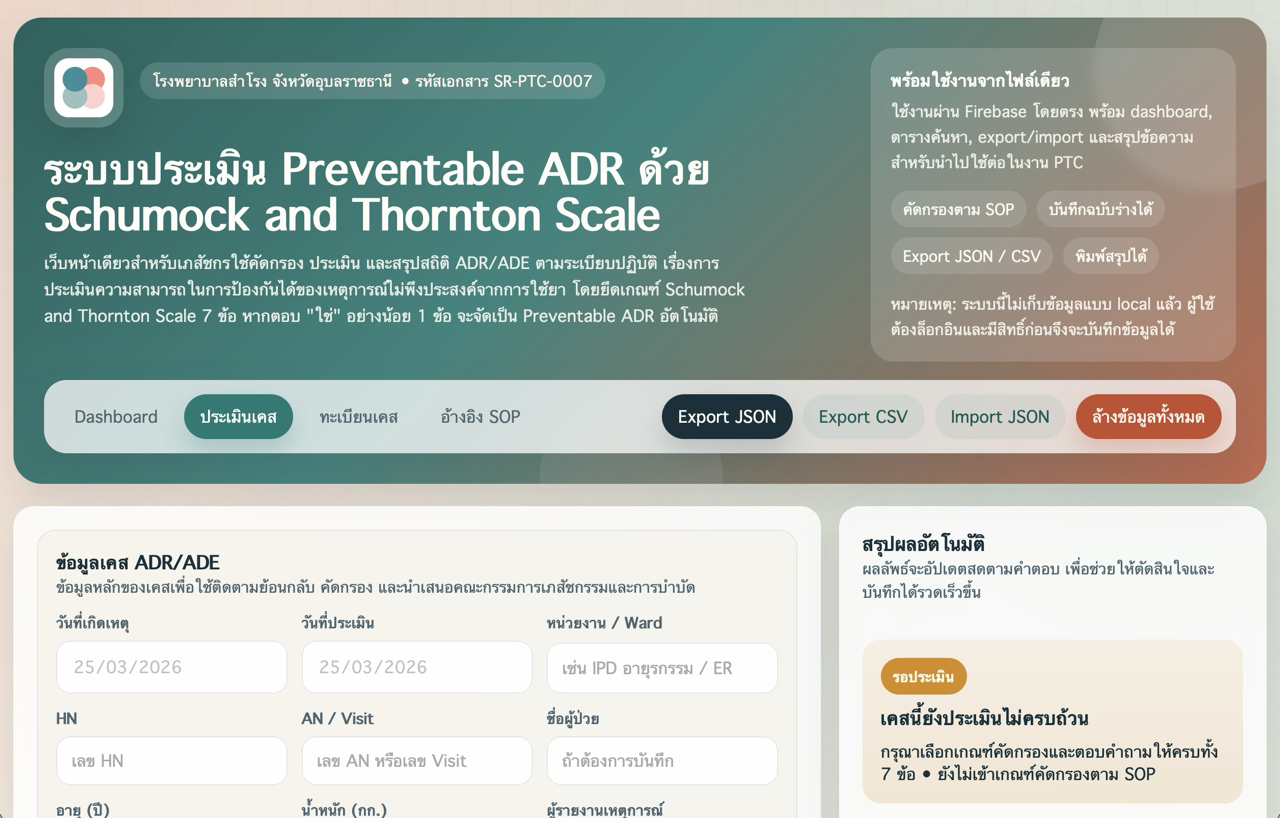Viewport: 1280px width, 818px height.
Task: Click the บันทึกฉบับร่างได้ chip
Action: coord(1100,209)
